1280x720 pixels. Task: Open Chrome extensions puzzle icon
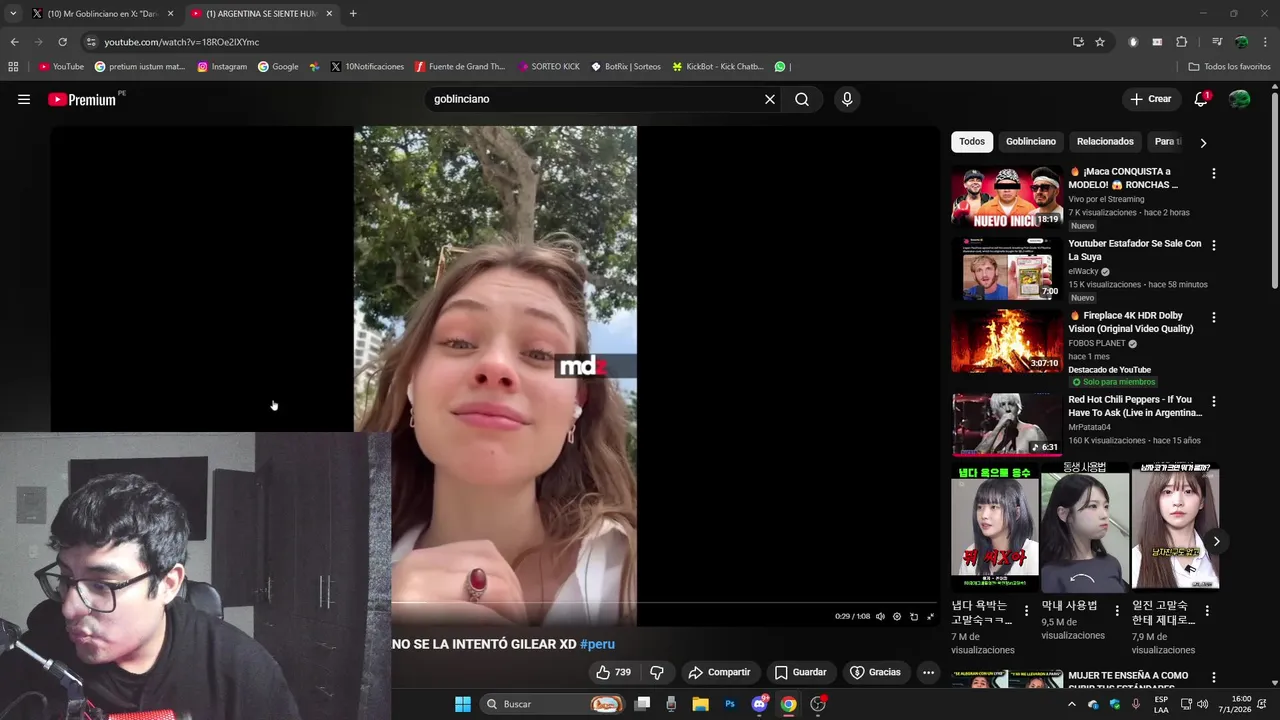click(x=1182, y=42)
